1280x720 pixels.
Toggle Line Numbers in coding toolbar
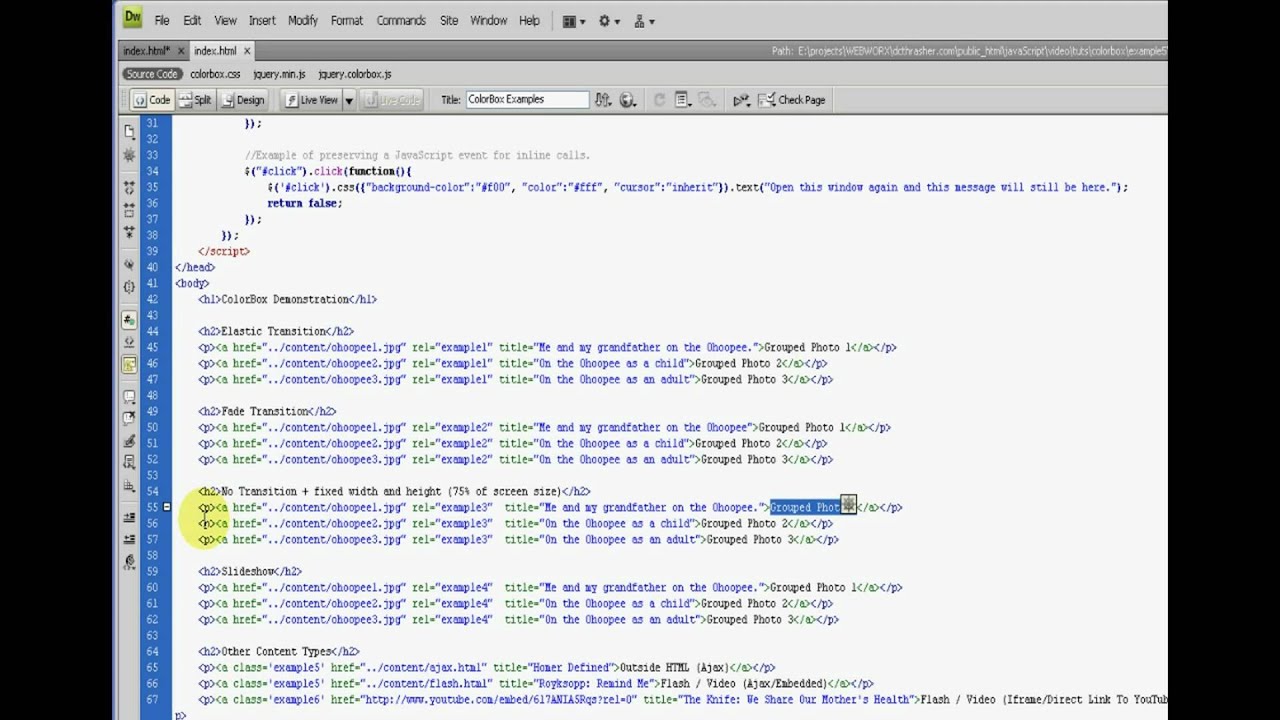click(x=129, y=320)
